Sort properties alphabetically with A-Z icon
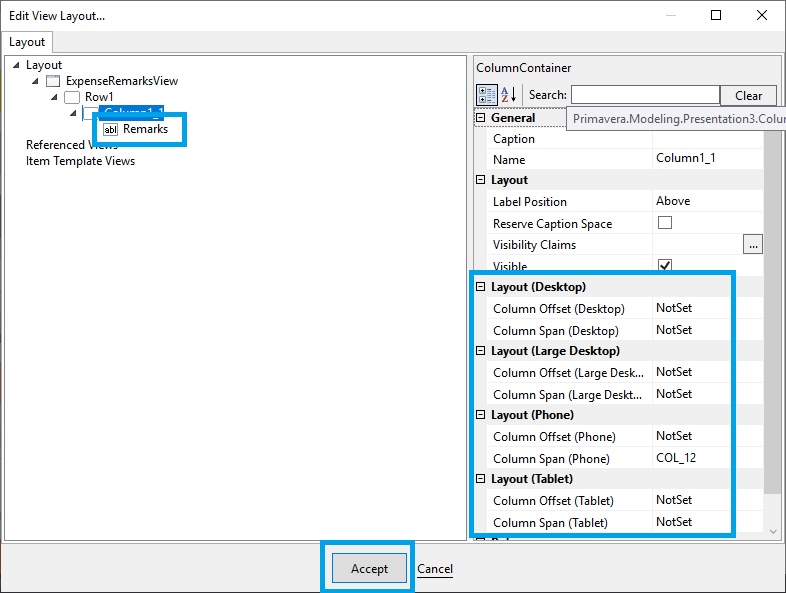Screen dimensions: 786x593 tap(508, 95)
